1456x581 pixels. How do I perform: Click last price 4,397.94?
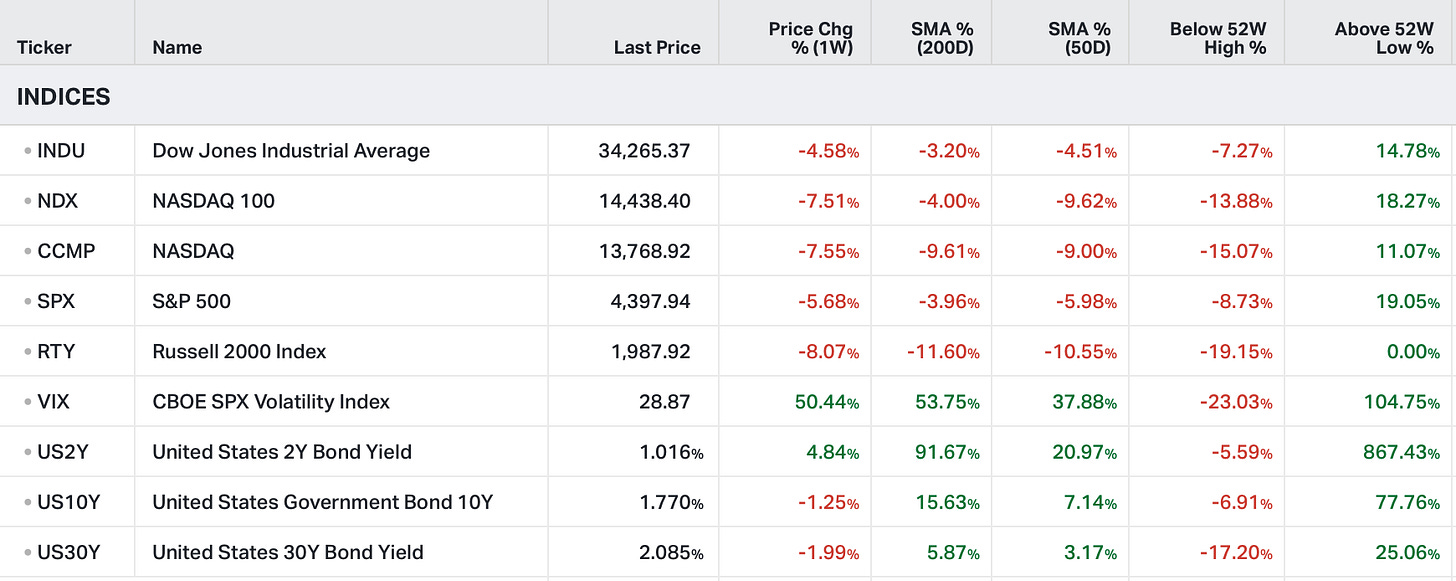650,301
